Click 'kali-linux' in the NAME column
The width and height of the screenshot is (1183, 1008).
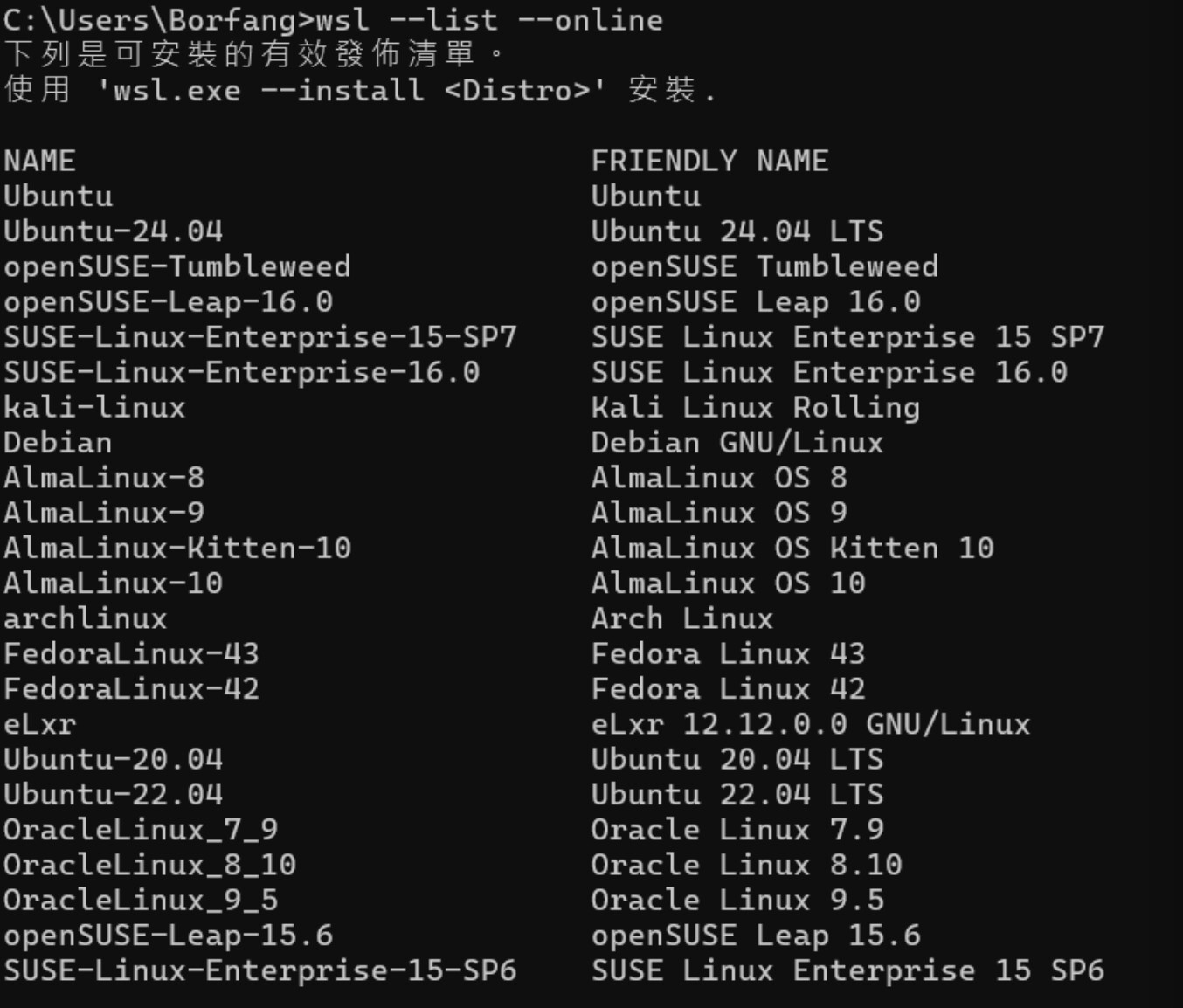pyautogui.click(x=94, y=408)
